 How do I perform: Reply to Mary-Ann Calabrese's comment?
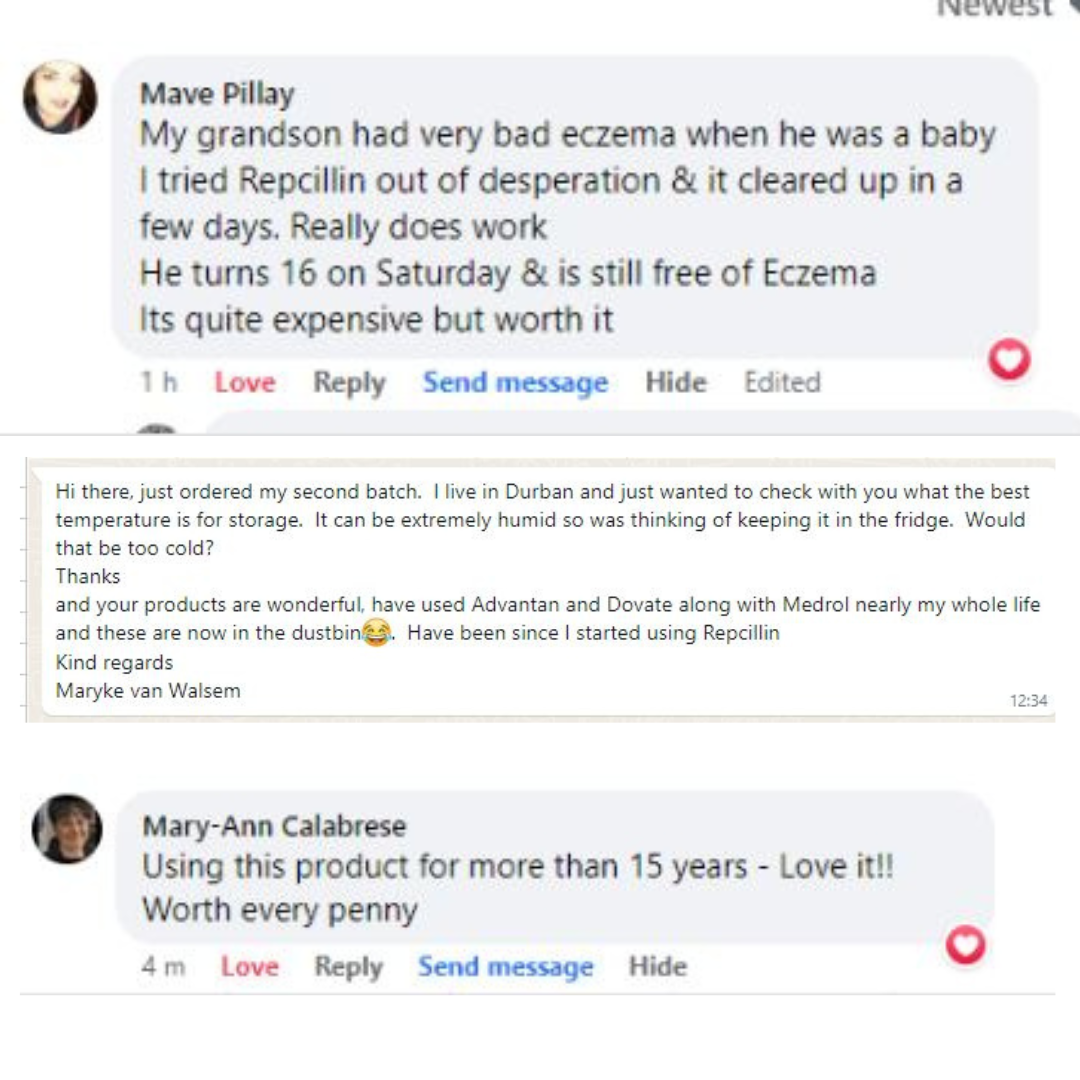click(x=349, y=967)
